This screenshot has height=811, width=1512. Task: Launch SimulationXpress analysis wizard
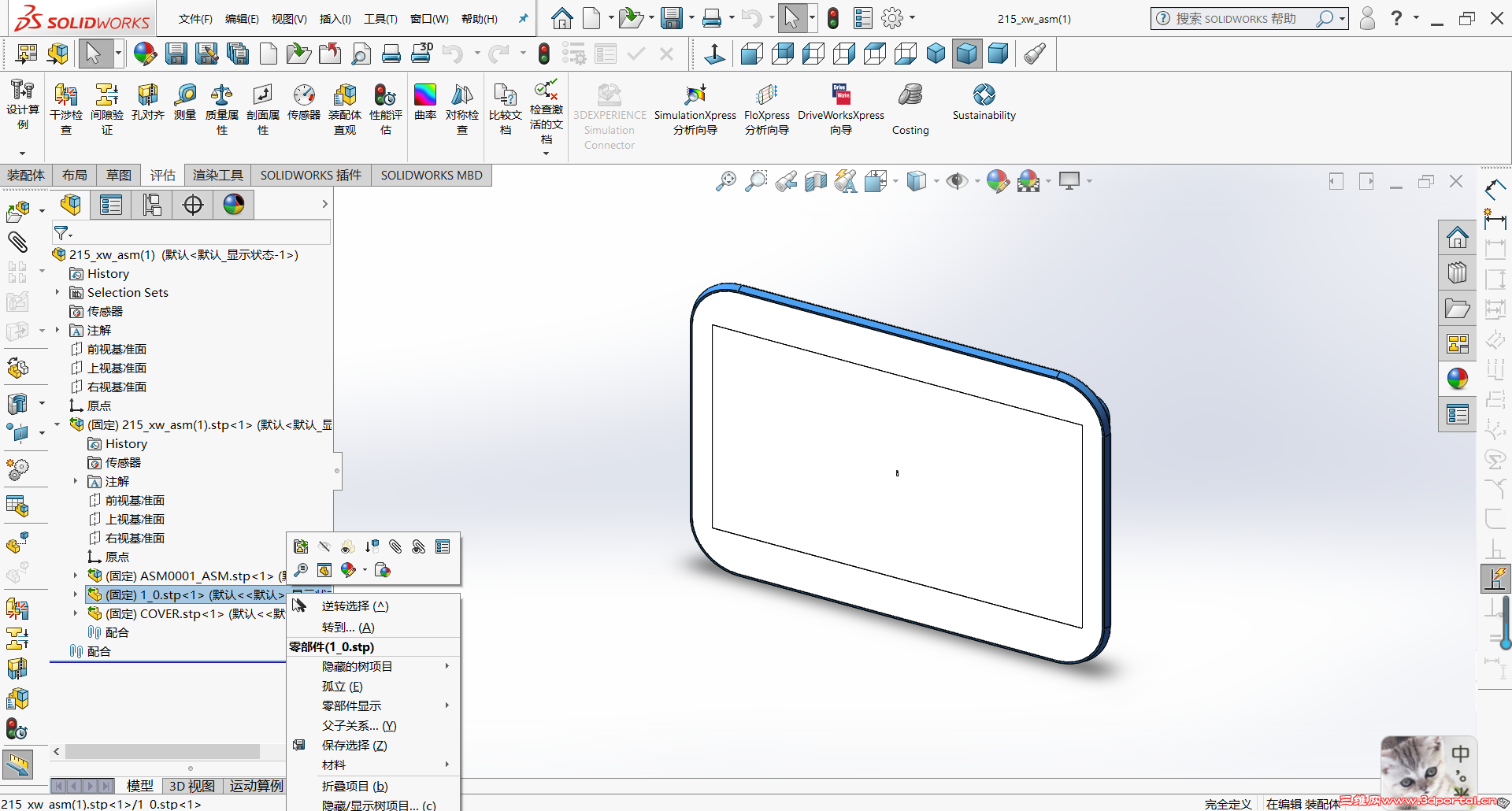coord(695,109)
